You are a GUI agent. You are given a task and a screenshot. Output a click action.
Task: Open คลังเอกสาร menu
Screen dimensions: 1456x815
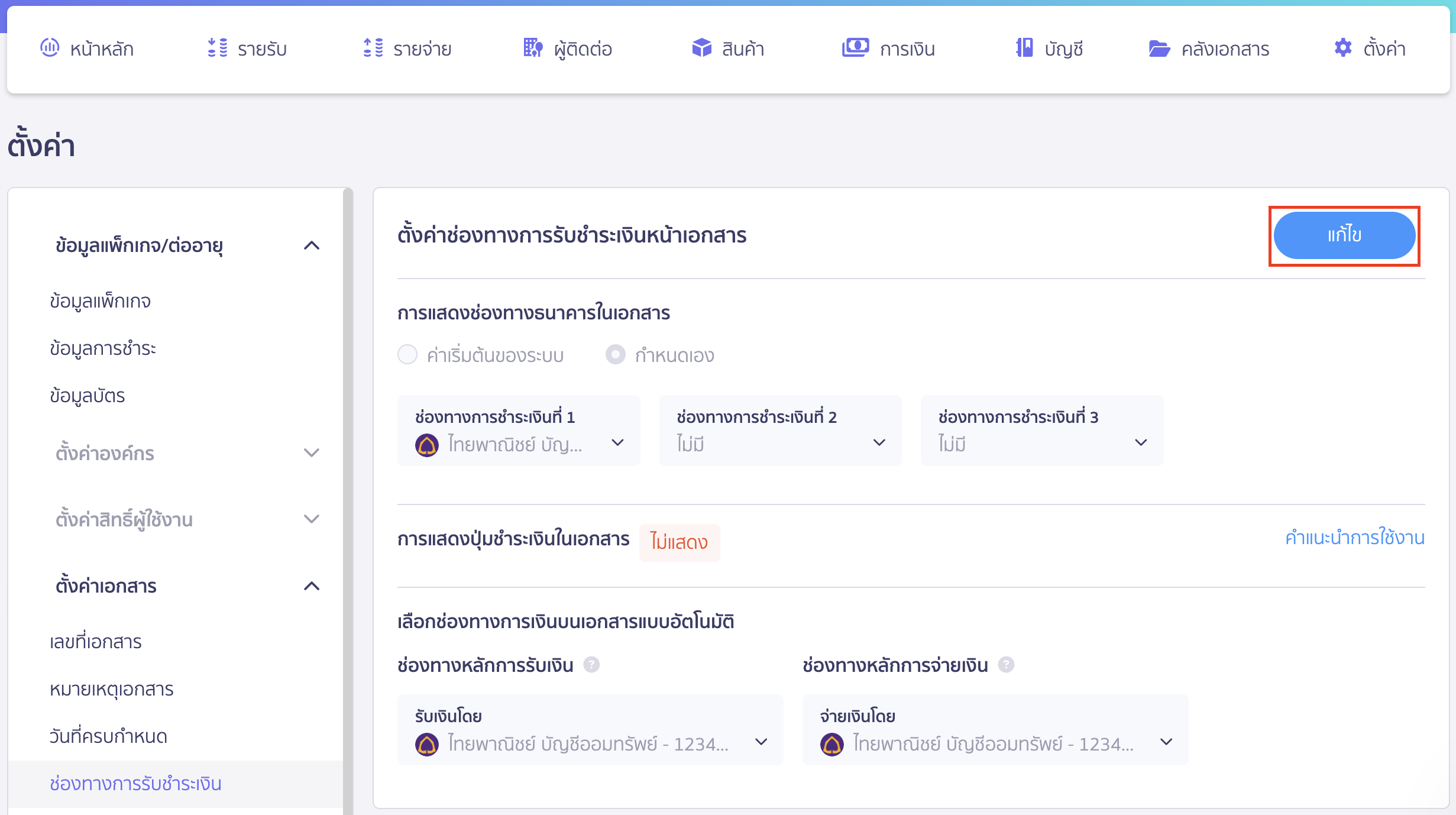tap(1209, 48)
